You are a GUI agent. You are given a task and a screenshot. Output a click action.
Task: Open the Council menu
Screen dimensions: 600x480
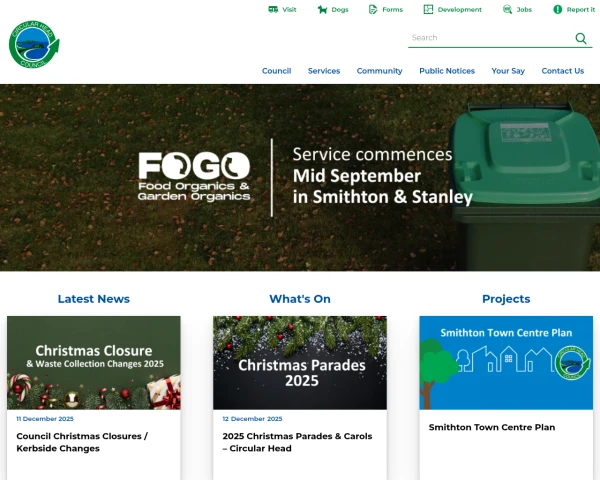276,71
